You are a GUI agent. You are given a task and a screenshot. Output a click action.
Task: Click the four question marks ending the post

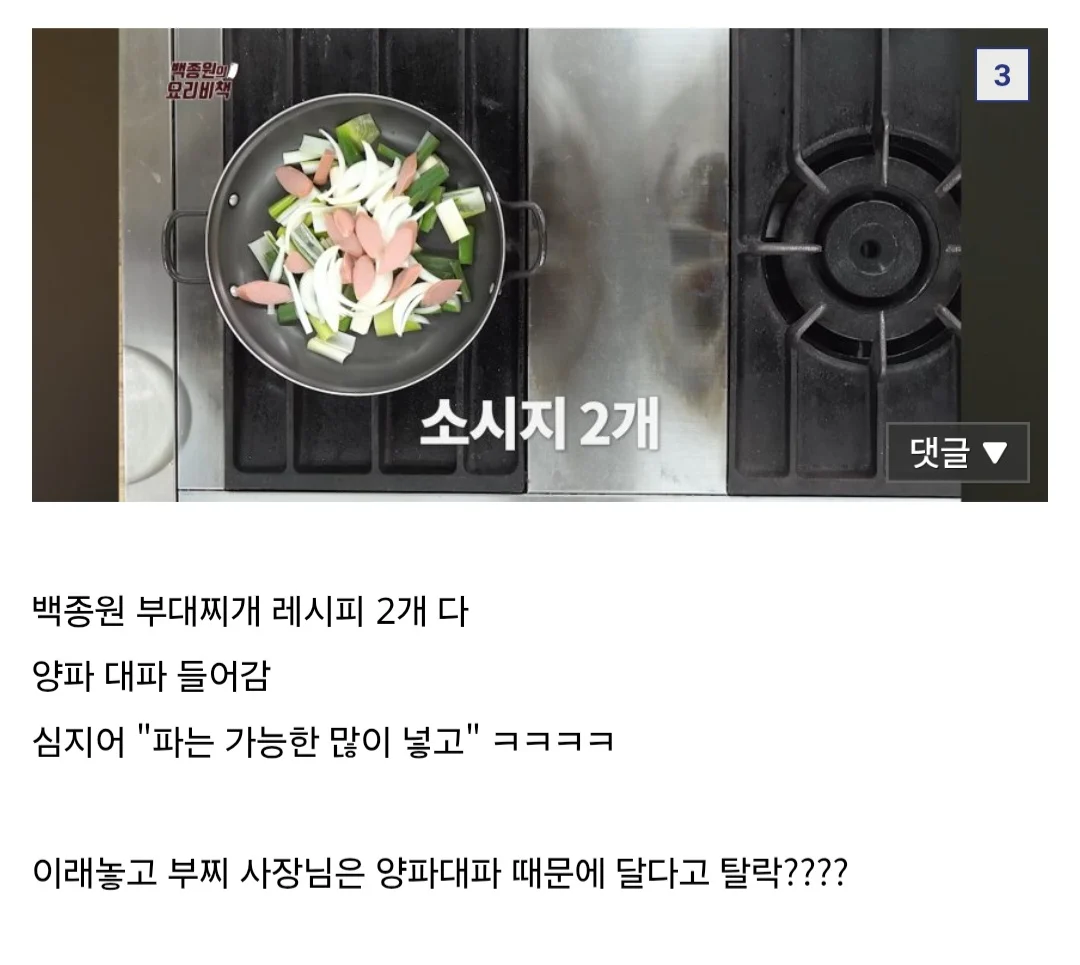(x=815, y=873)
